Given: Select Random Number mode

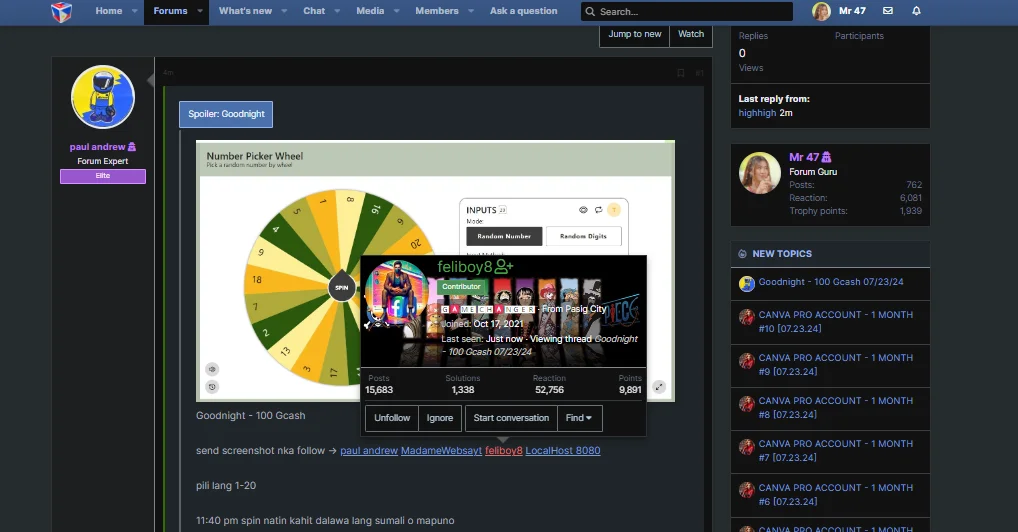Looking at the screenshot, I should coord(504,236).
